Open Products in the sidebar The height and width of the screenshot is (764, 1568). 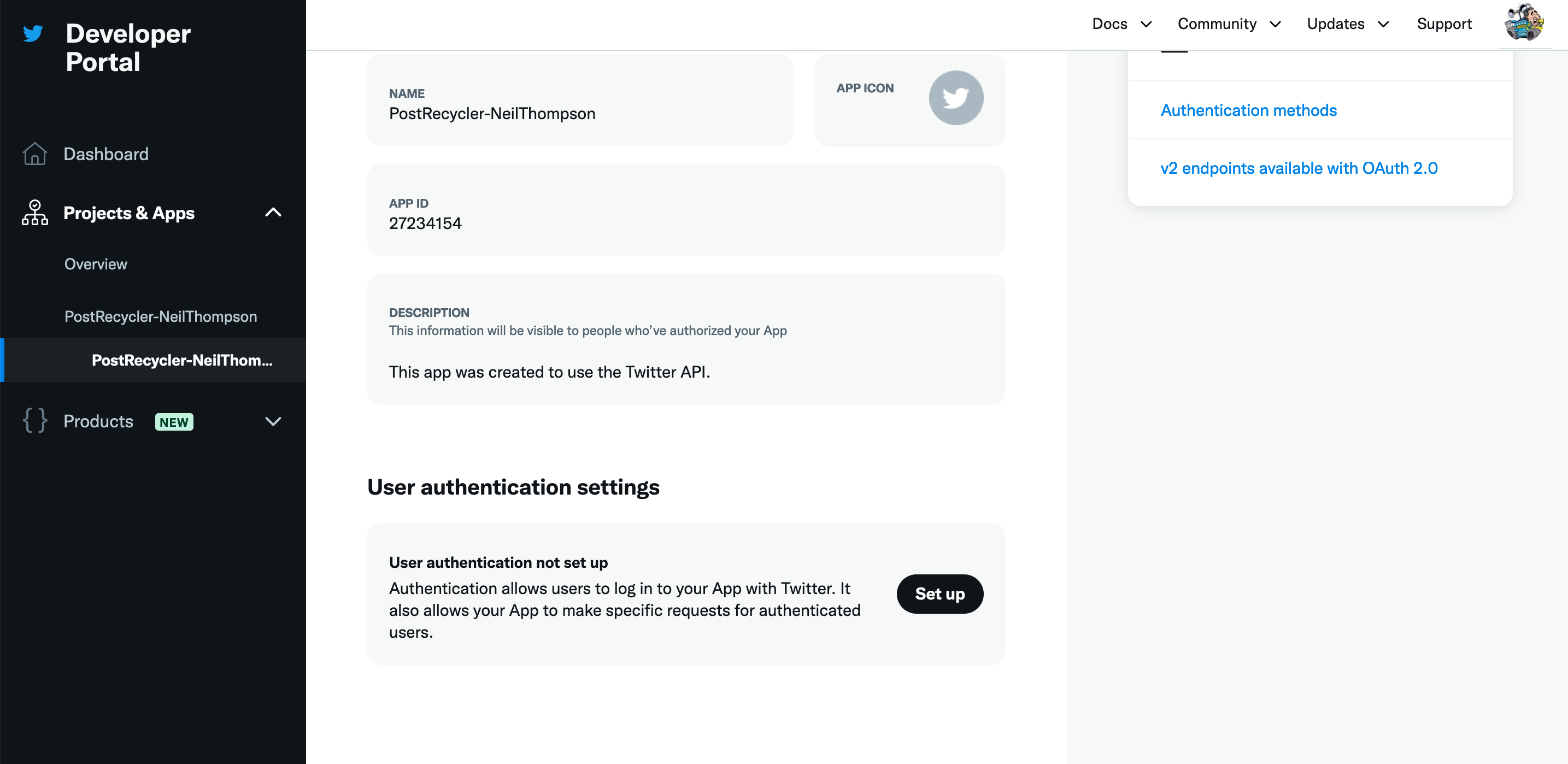[98, 421]
